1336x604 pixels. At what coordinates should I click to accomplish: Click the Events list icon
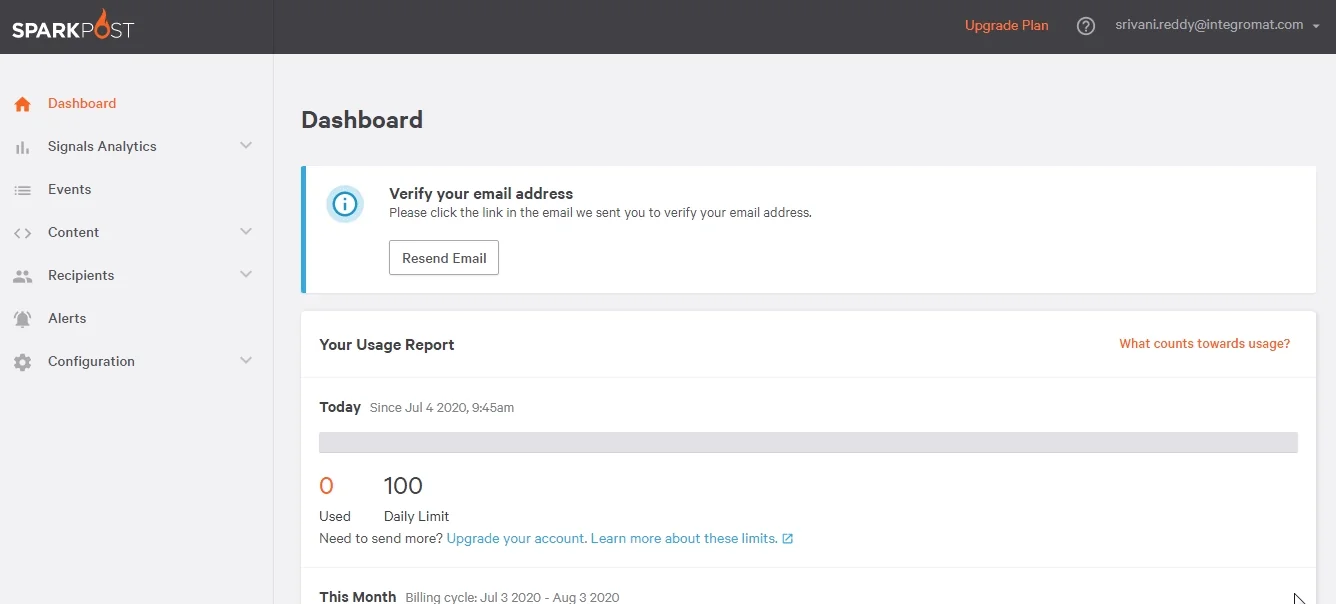click(x=22, y=190)
